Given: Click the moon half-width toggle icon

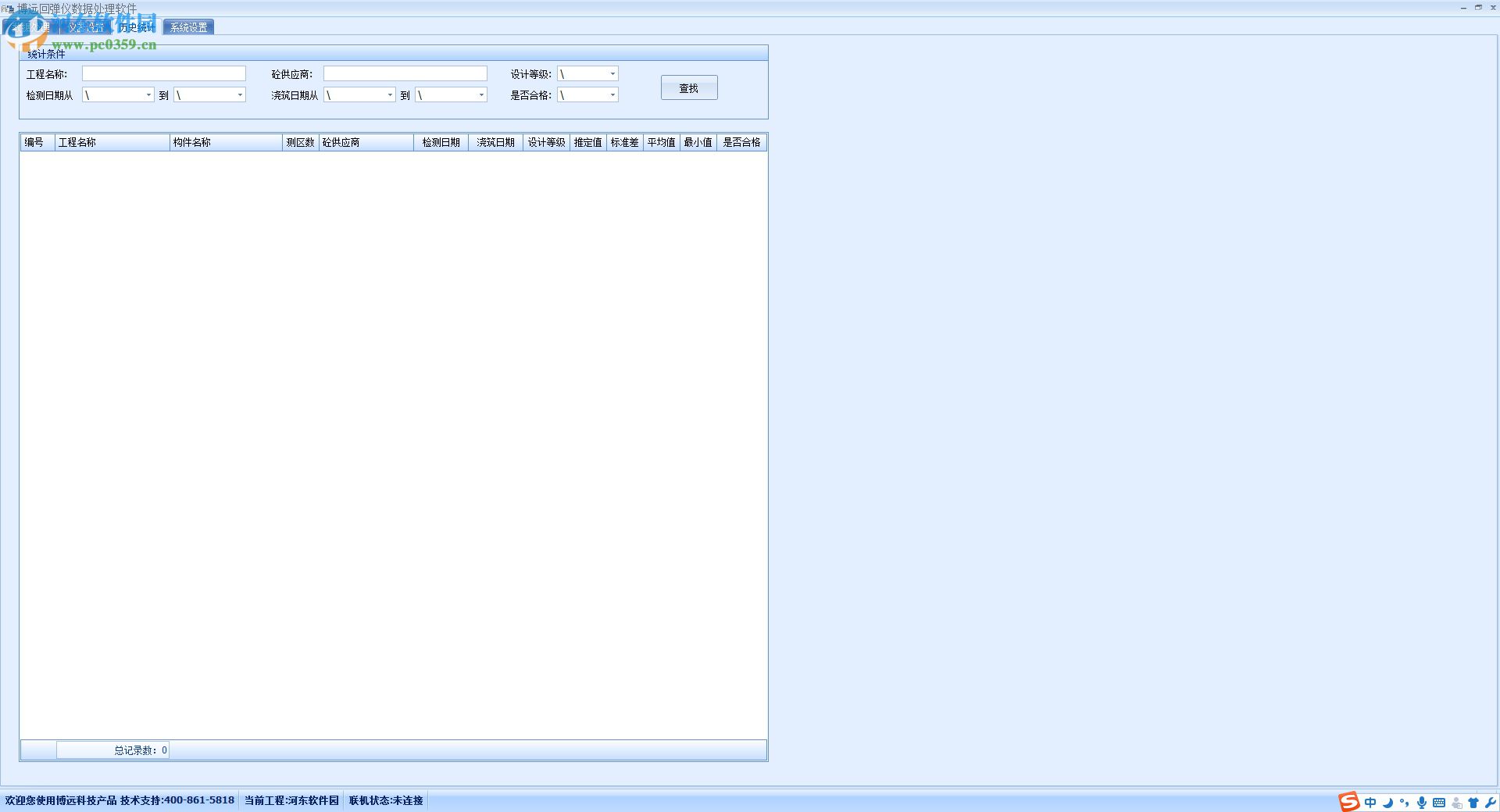Looking at the screenshot, I should click(x=1387, y=803).
